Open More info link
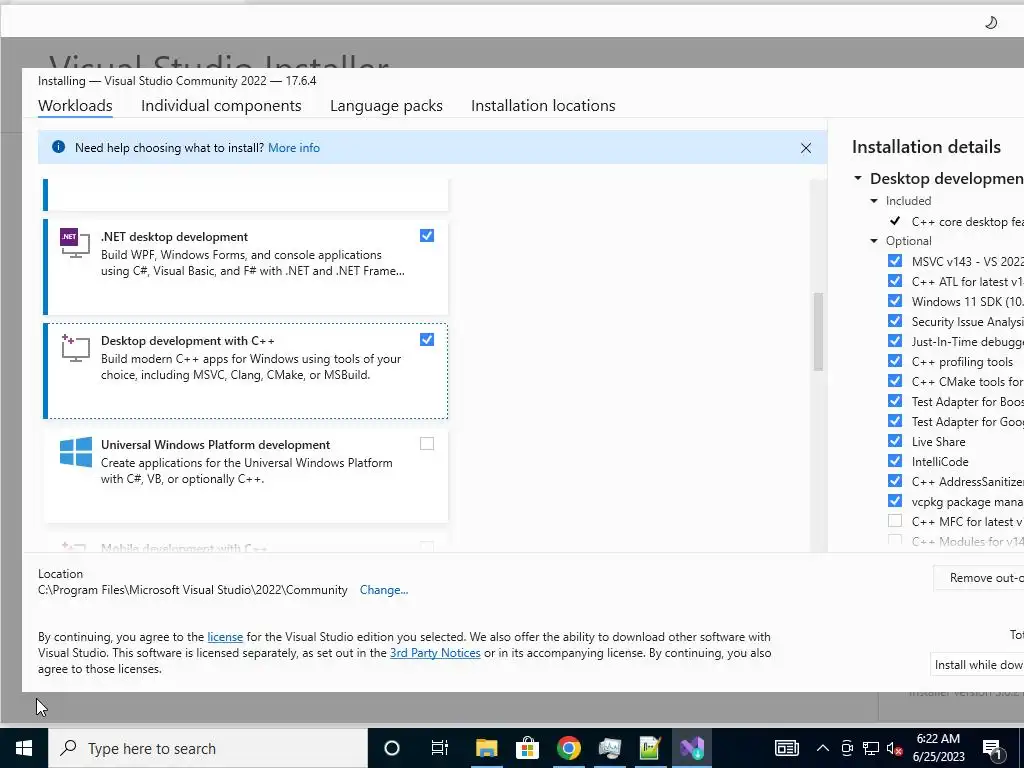Screen dimensions: 1024x768 pyautogui.click(x=294, y=148)
